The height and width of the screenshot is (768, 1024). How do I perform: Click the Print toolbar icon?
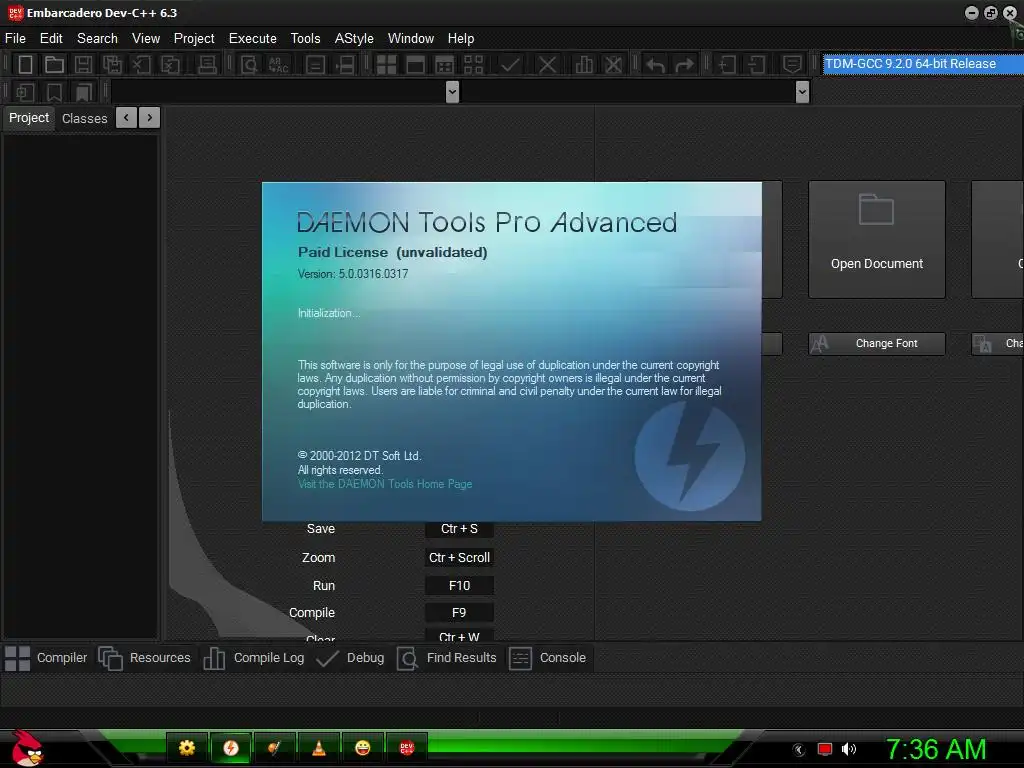click(207, 64)
